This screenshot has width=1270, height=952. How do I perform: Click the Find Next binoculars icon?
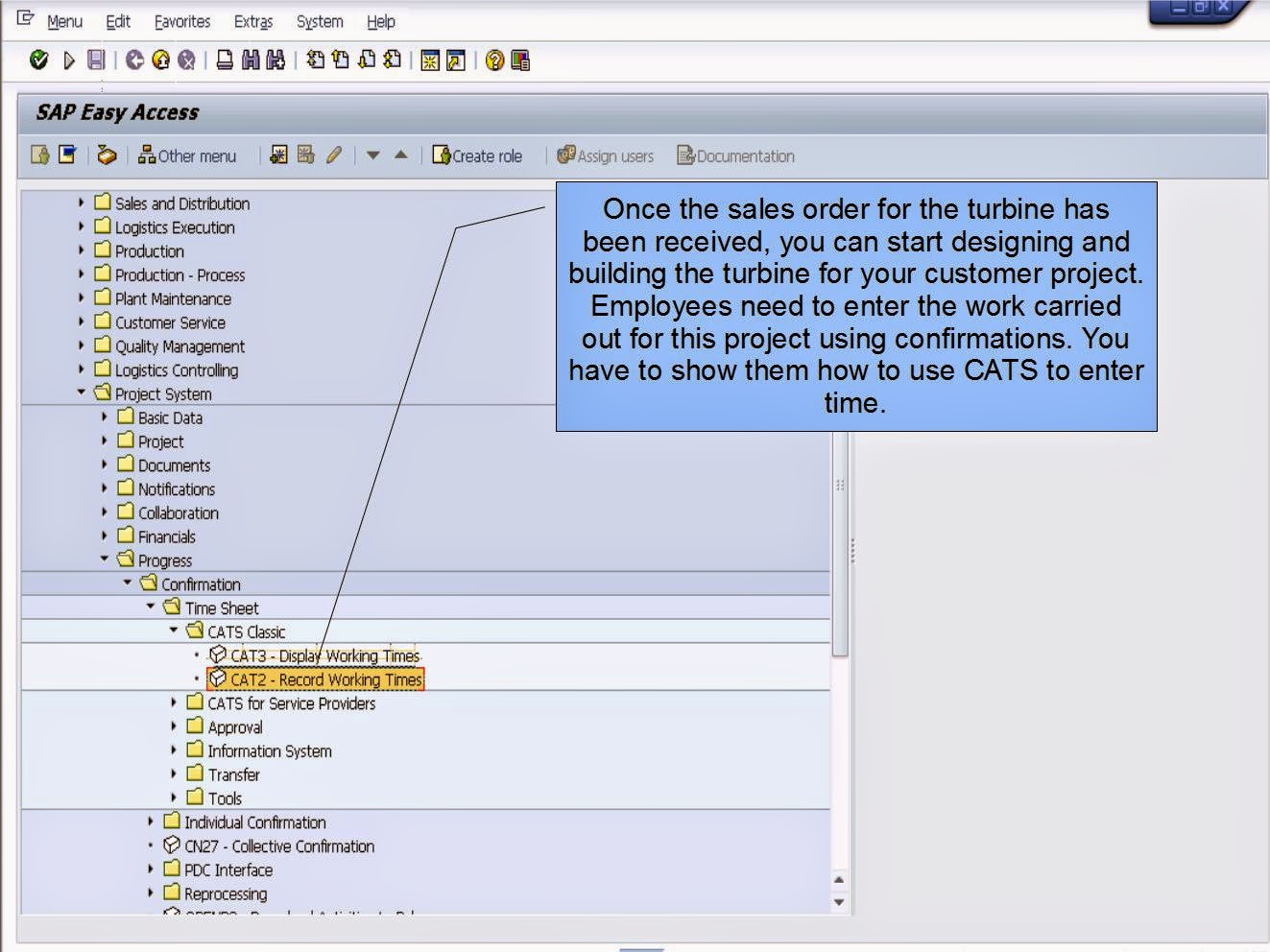276,60
